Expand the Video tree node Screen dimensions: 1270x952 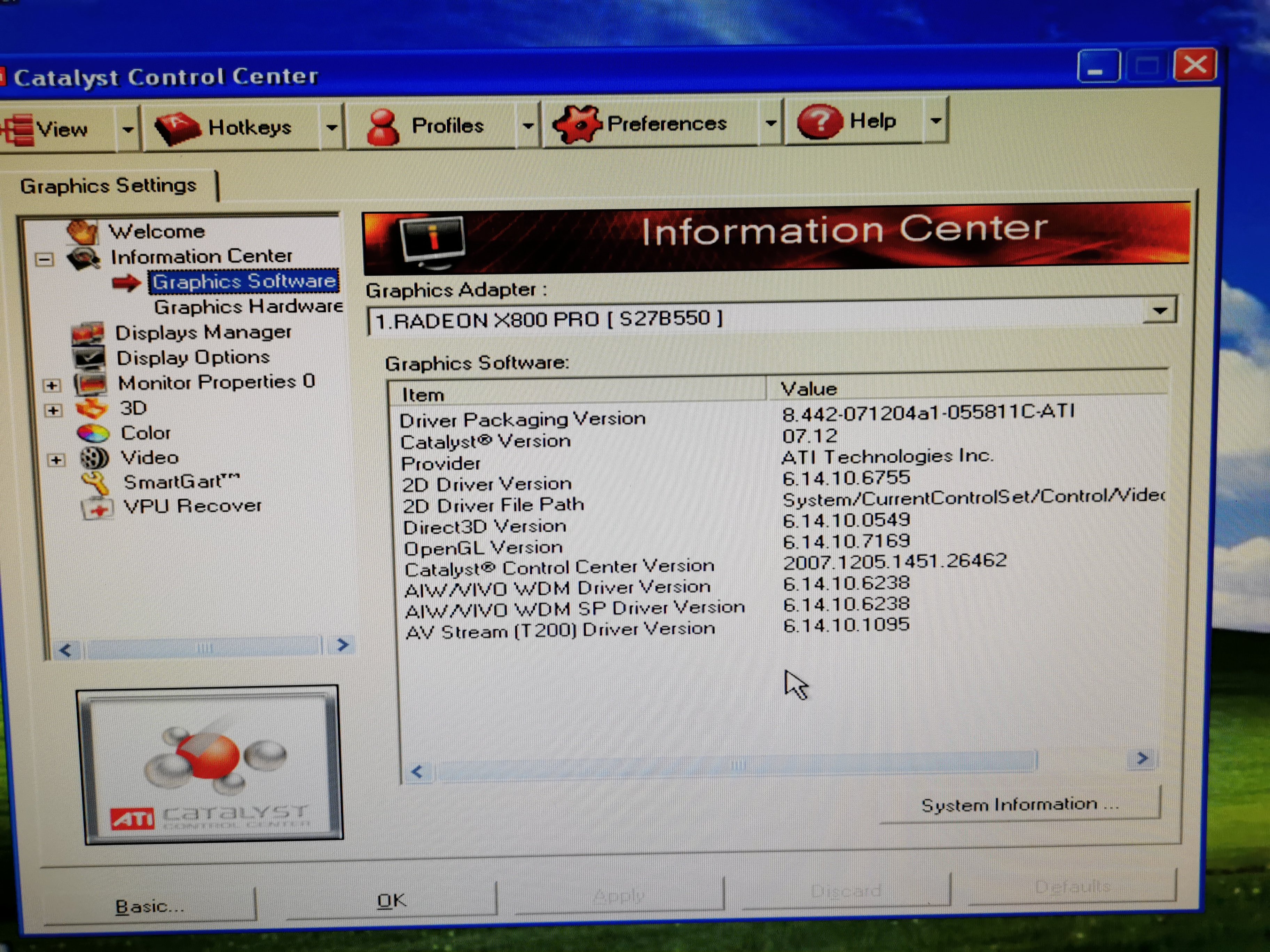(56, 460)
